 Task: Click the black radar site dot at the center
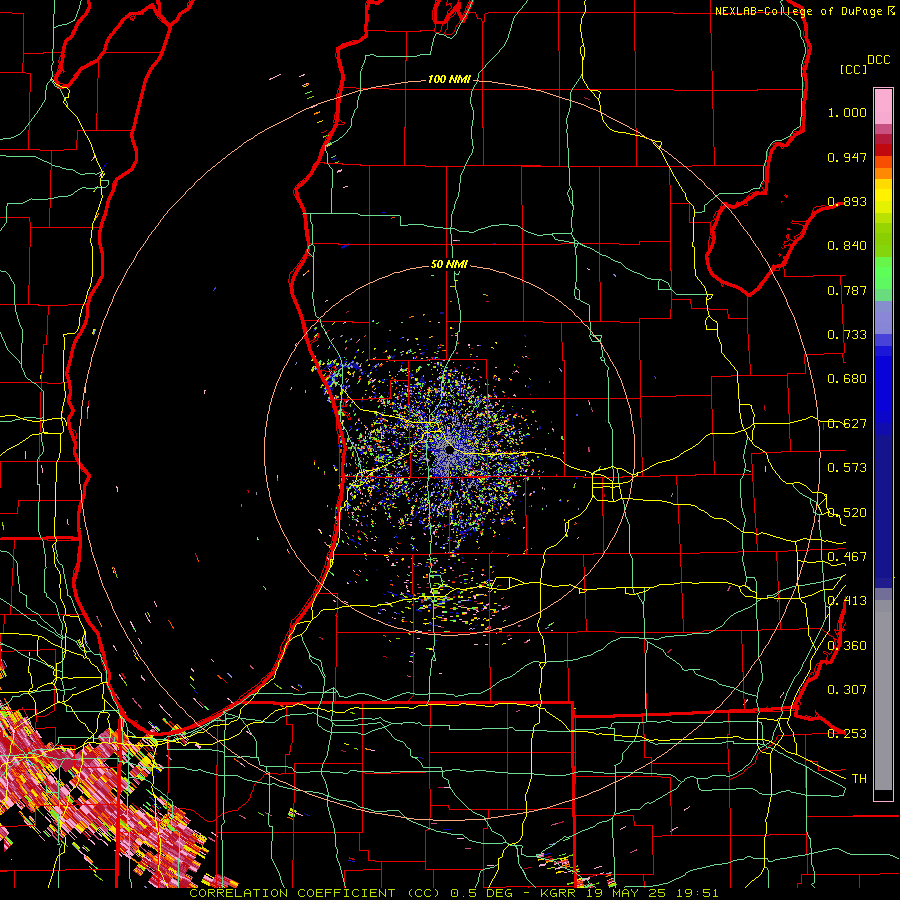pyautogui.click(x=449, y=450)
